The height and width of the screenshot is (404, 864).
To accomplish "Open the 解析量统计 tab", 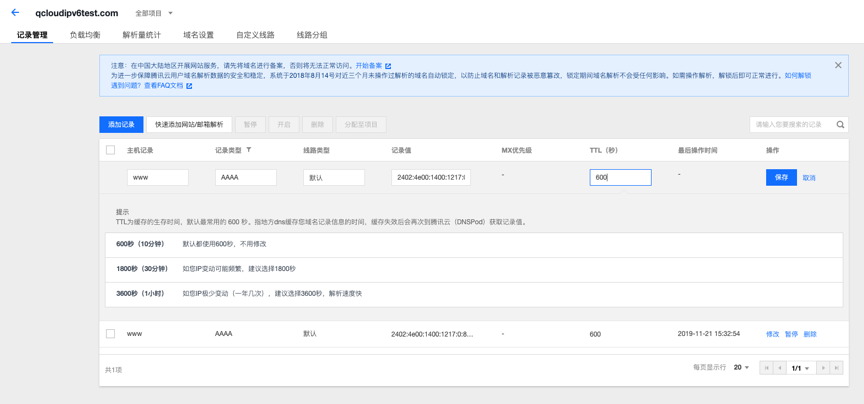I will point(142,35).
